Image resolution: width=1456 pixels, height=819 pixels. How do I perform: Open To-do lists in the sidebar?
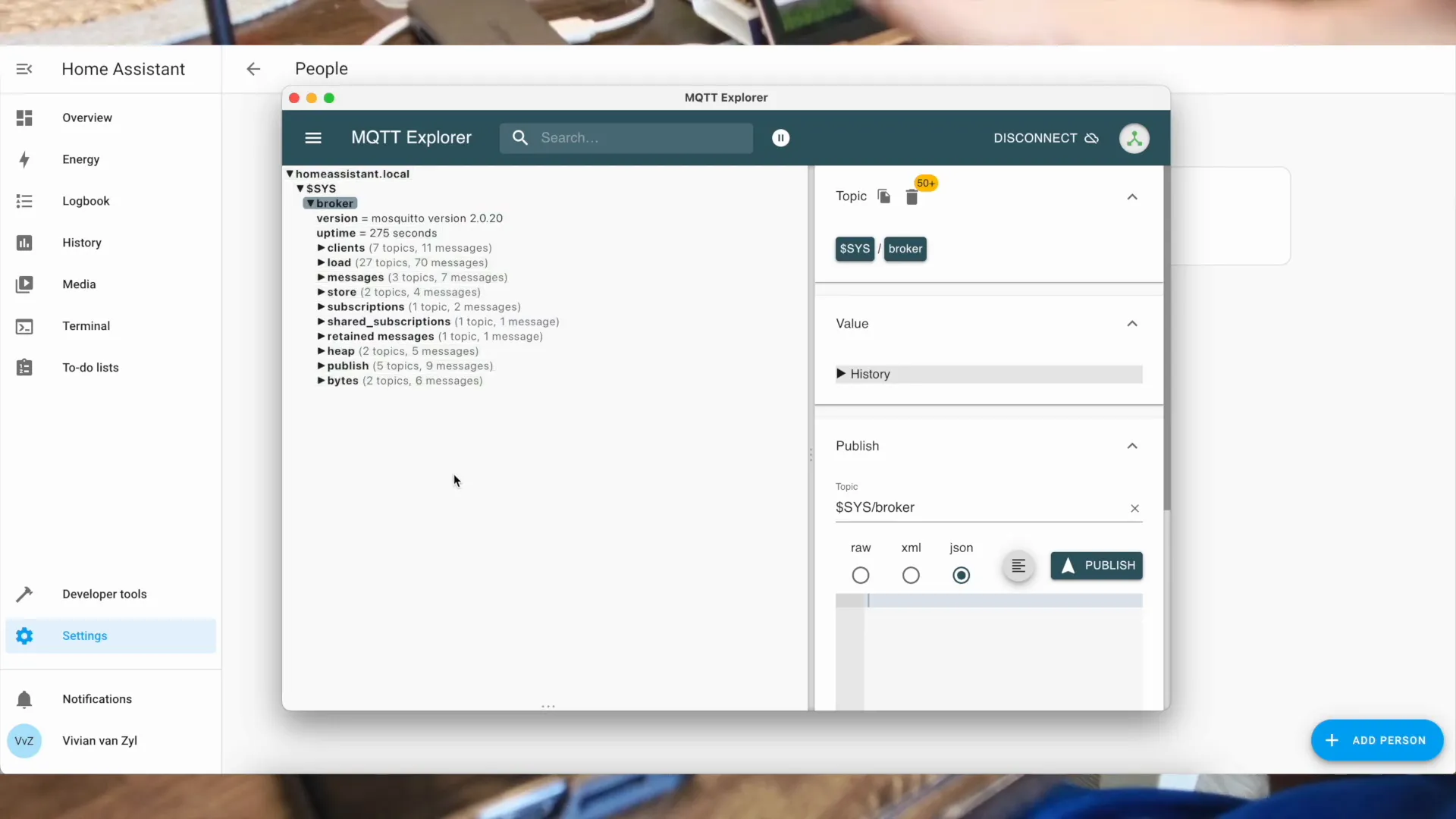[111, 368]
